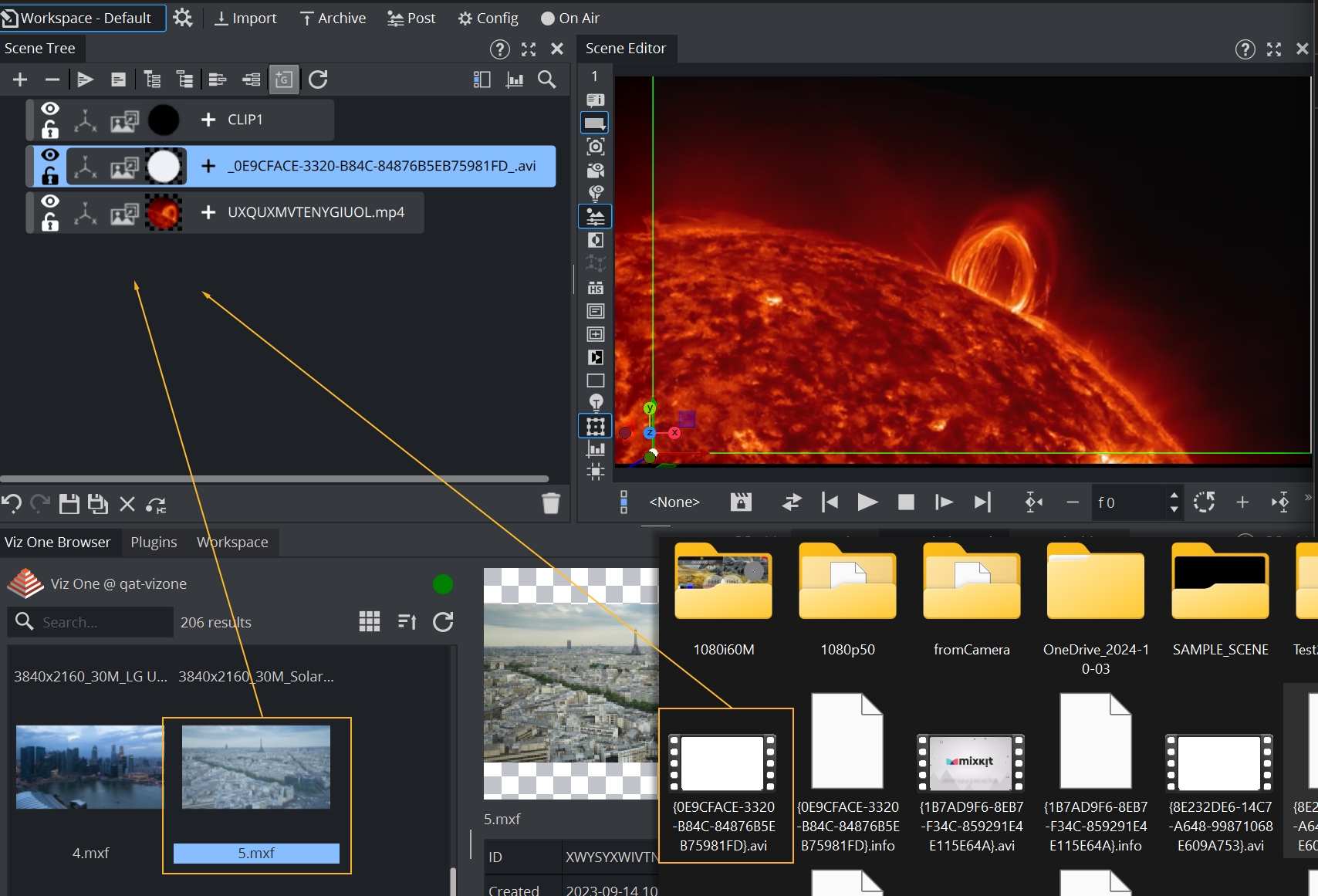Switch to grid view in Viz One Browser
Image resolution: width=1318 pixels, height=896 pixels.
370,622
